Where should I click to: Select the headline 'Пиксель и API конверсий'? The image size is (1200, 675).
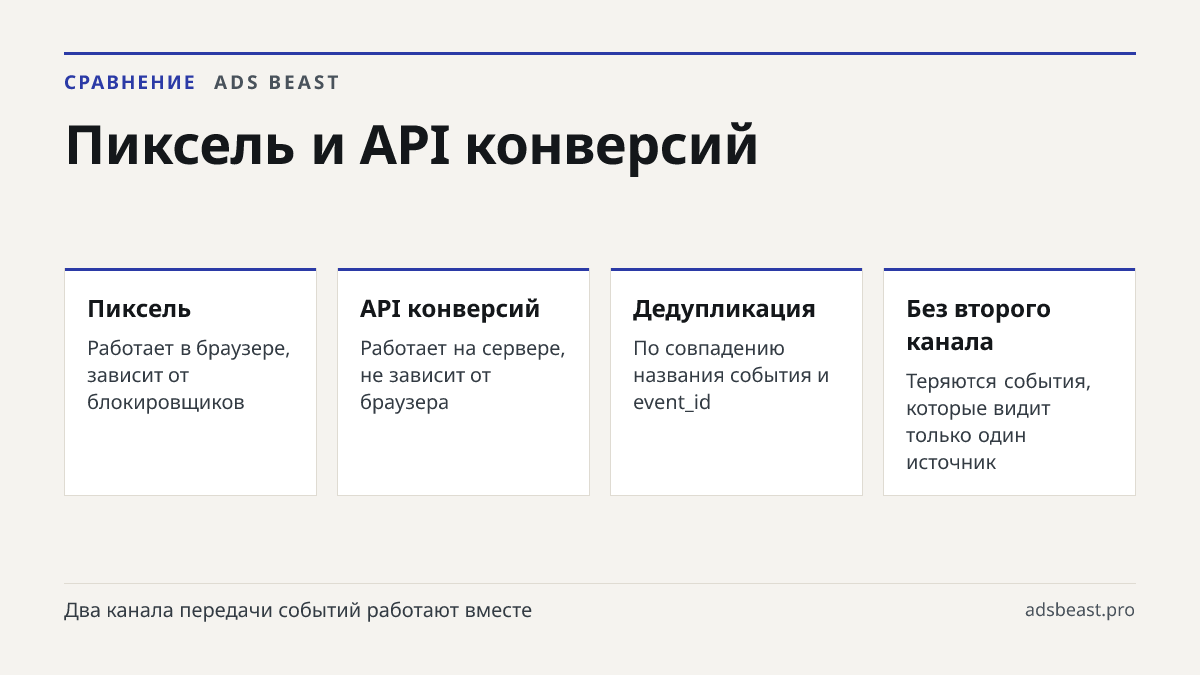point(411,145)
